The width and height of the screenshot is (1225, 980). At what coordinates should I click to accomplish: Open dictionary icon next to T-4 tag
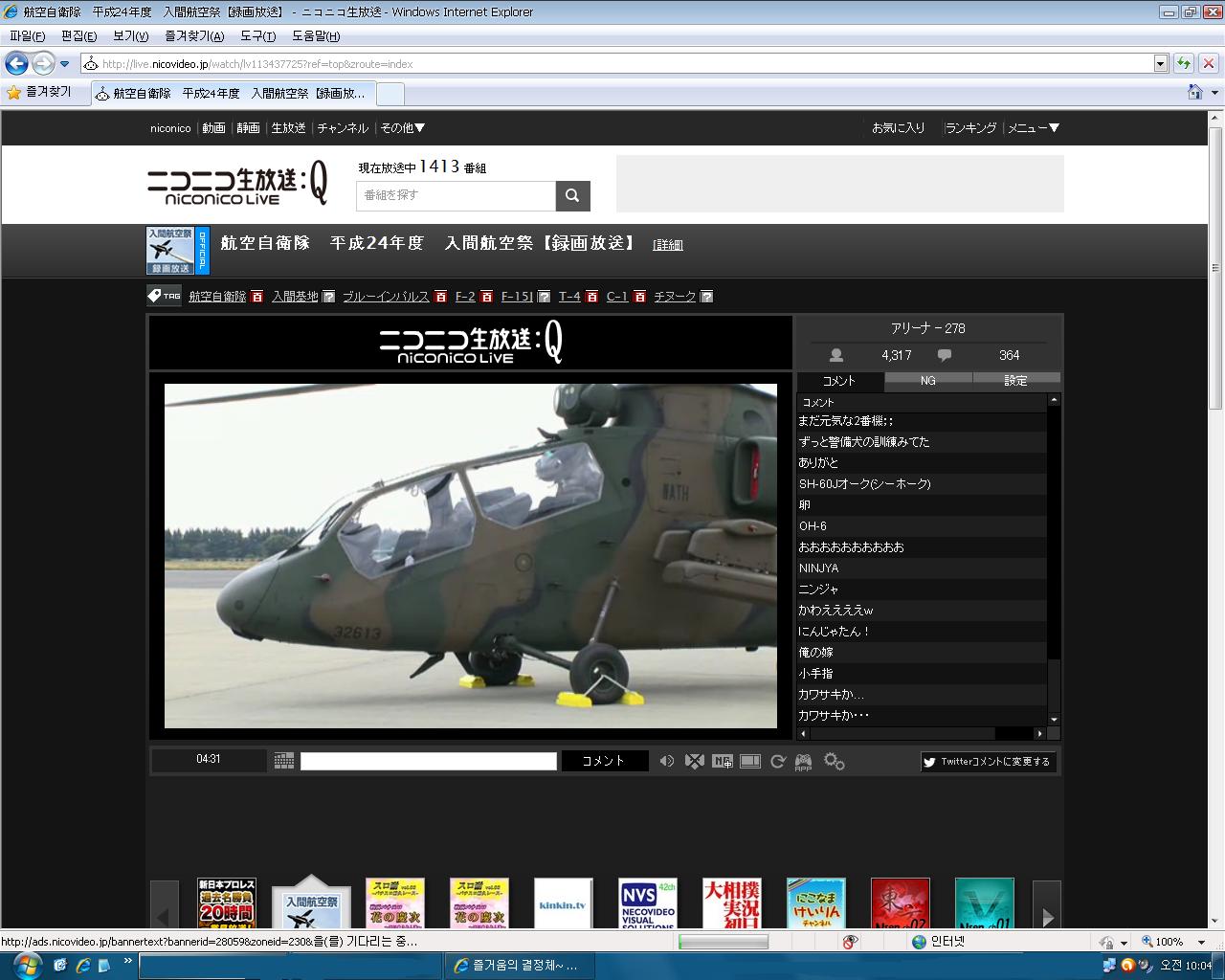pyautogui.click(x=591, y=297)
